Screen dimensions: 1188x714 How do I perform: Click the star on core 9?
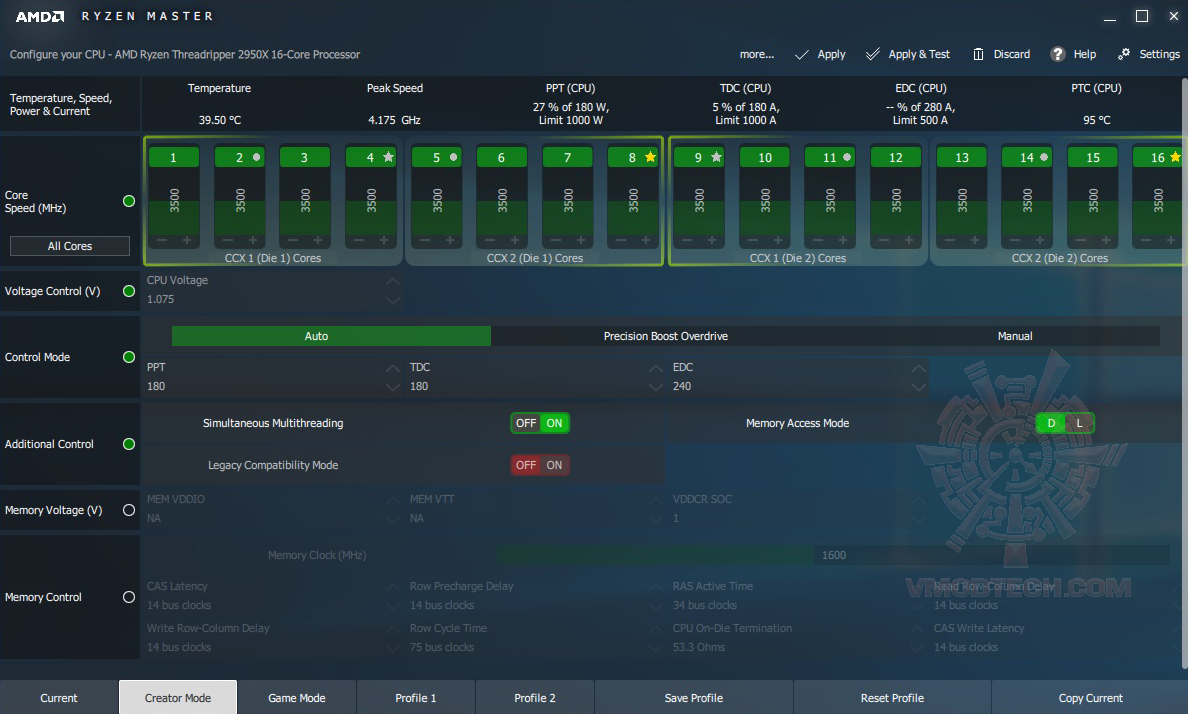pyautogui.click(x=716, y=157)
